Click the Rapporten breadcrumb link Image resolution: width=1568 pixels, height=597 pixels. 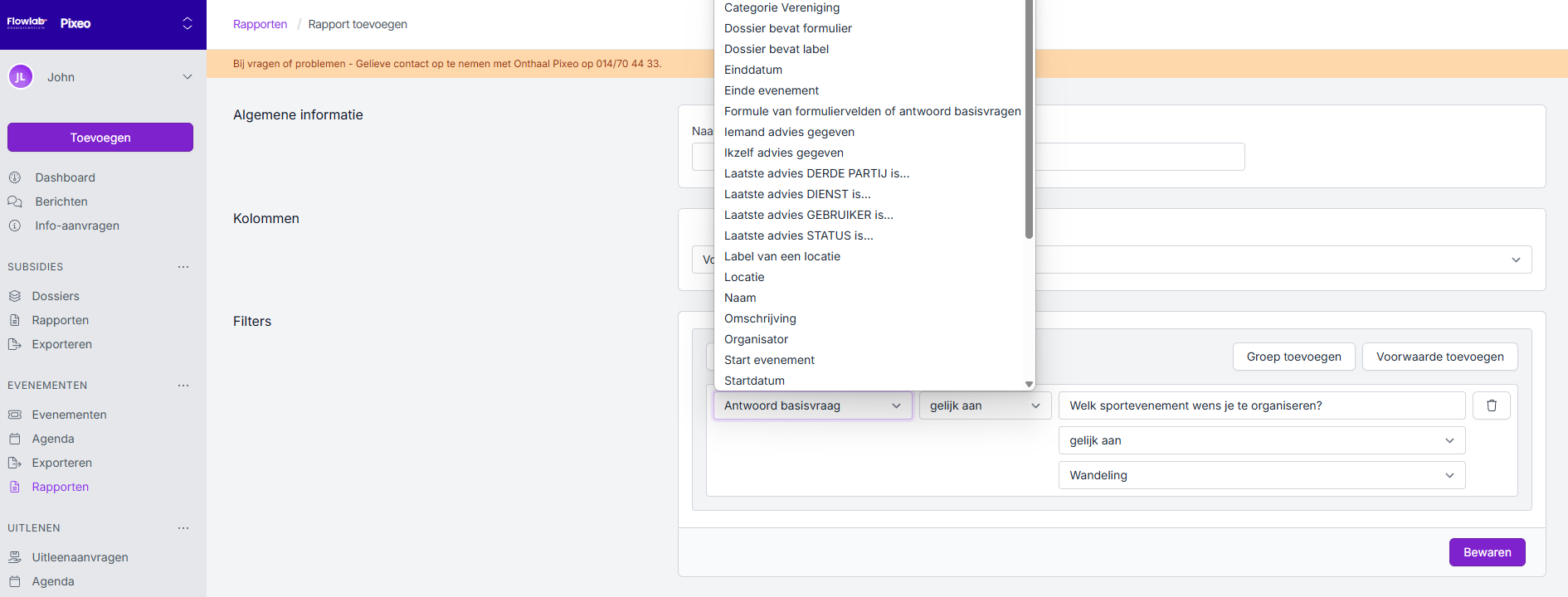(x=260, y=24)
